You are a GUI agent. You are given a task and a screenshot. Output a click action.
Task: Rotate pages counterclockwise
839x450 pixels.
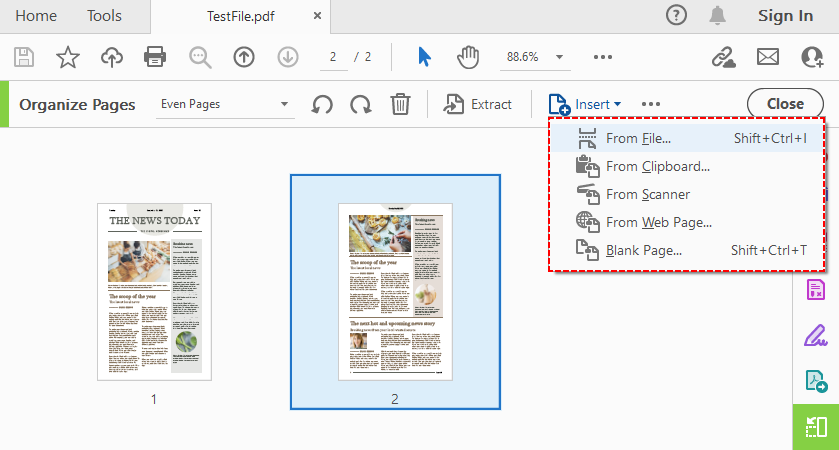(x=322, y=104)
